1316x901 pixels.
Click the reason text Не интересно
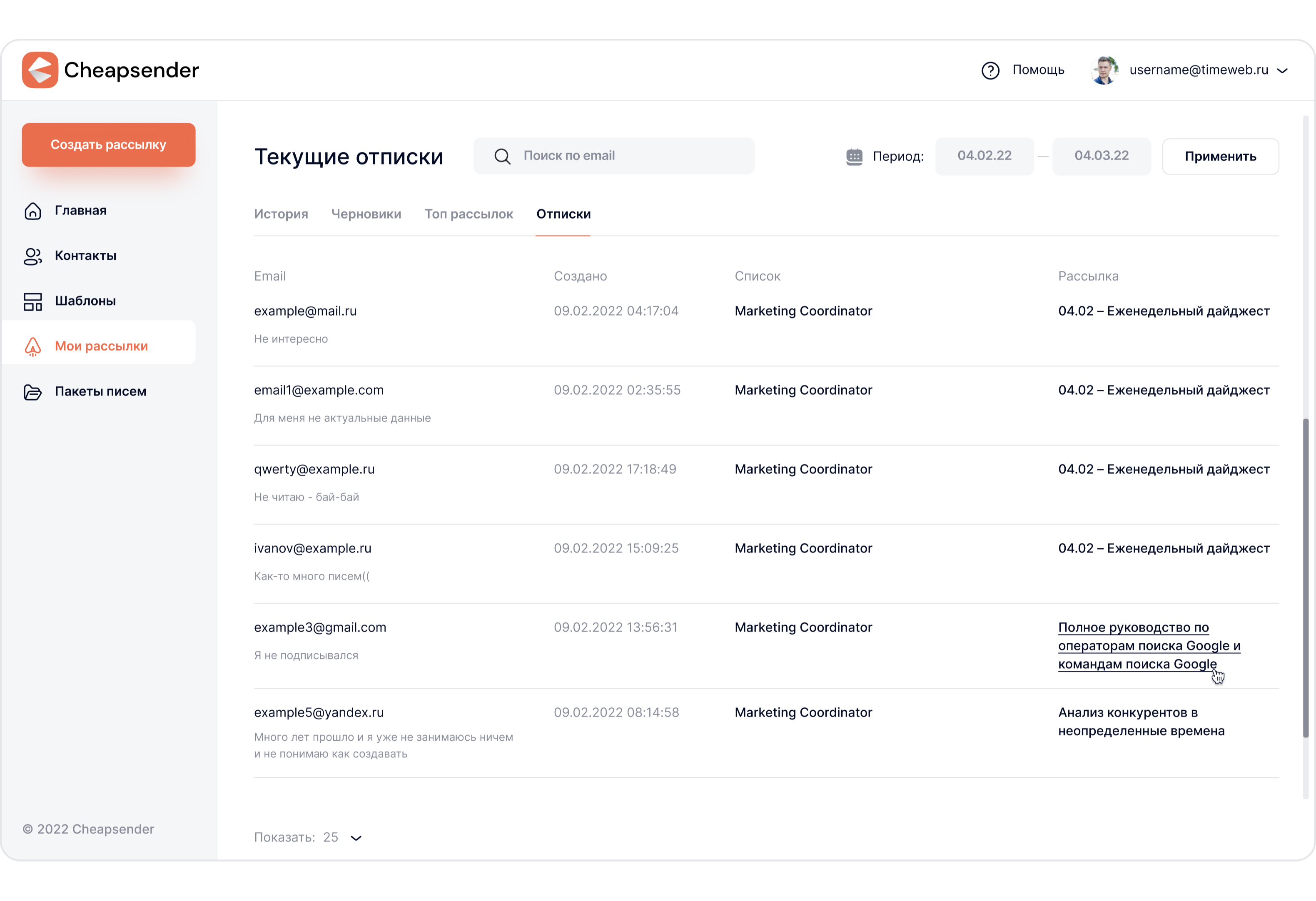(x=291, y=338)
